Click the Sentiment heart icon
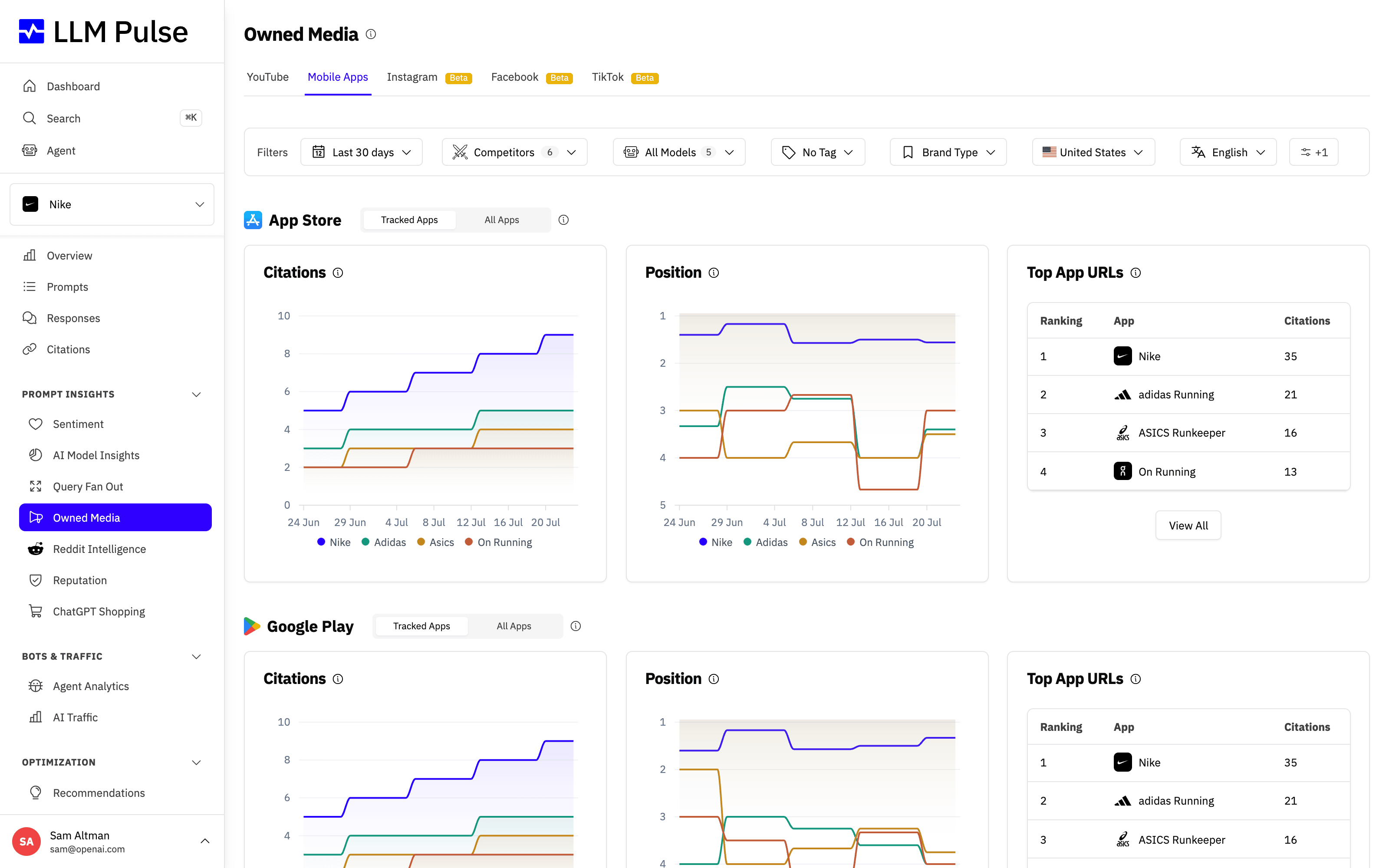 (36, 424)
